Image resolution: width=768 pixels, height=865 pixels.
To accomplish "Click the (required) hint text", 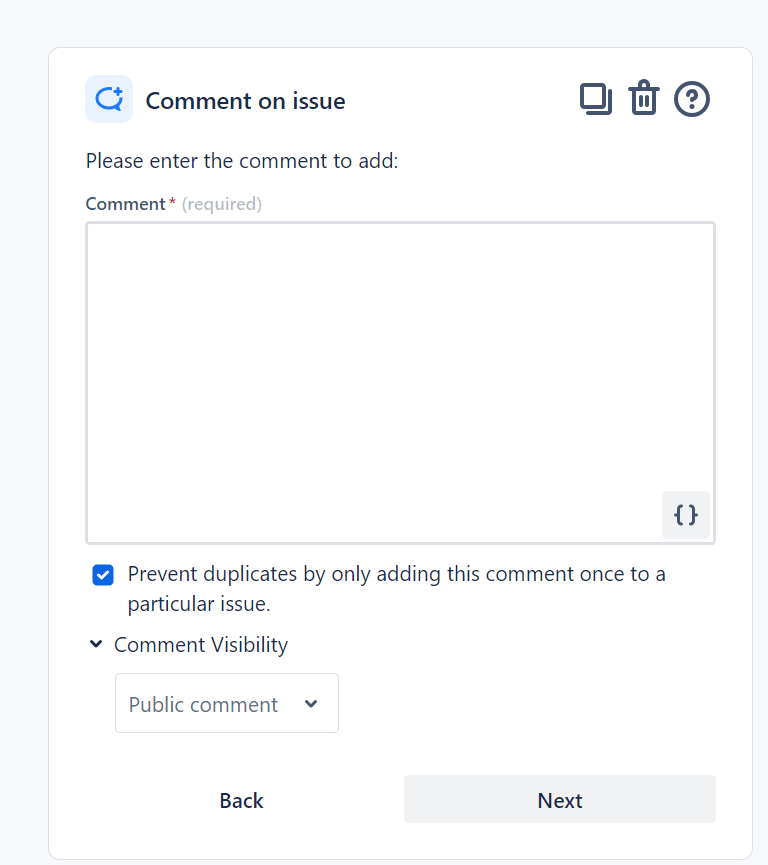I will [x=221, y=203].
